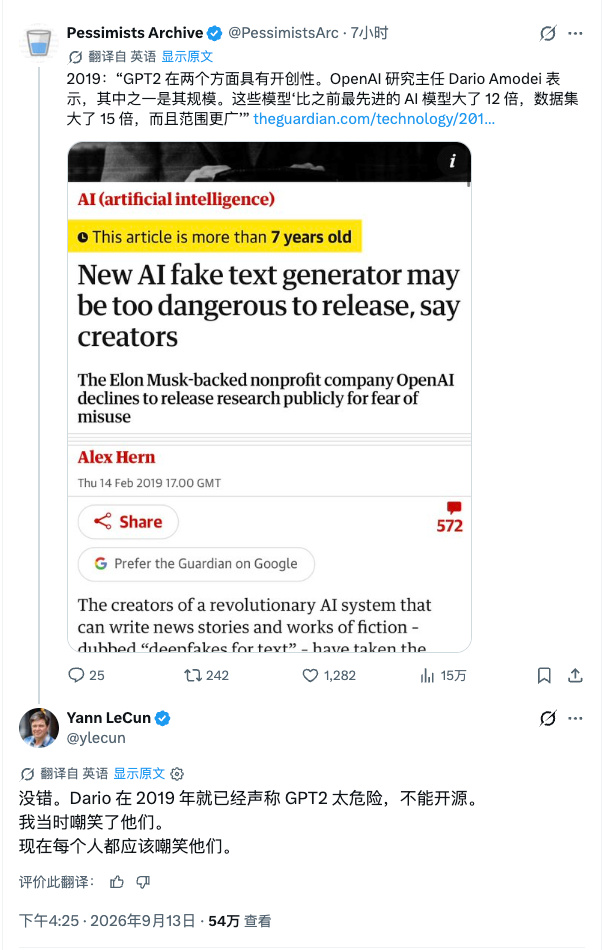Share the Pessimists Archive tweet
Image resolution: width=603 pixels, height=950 pixels.
(575, 676)
